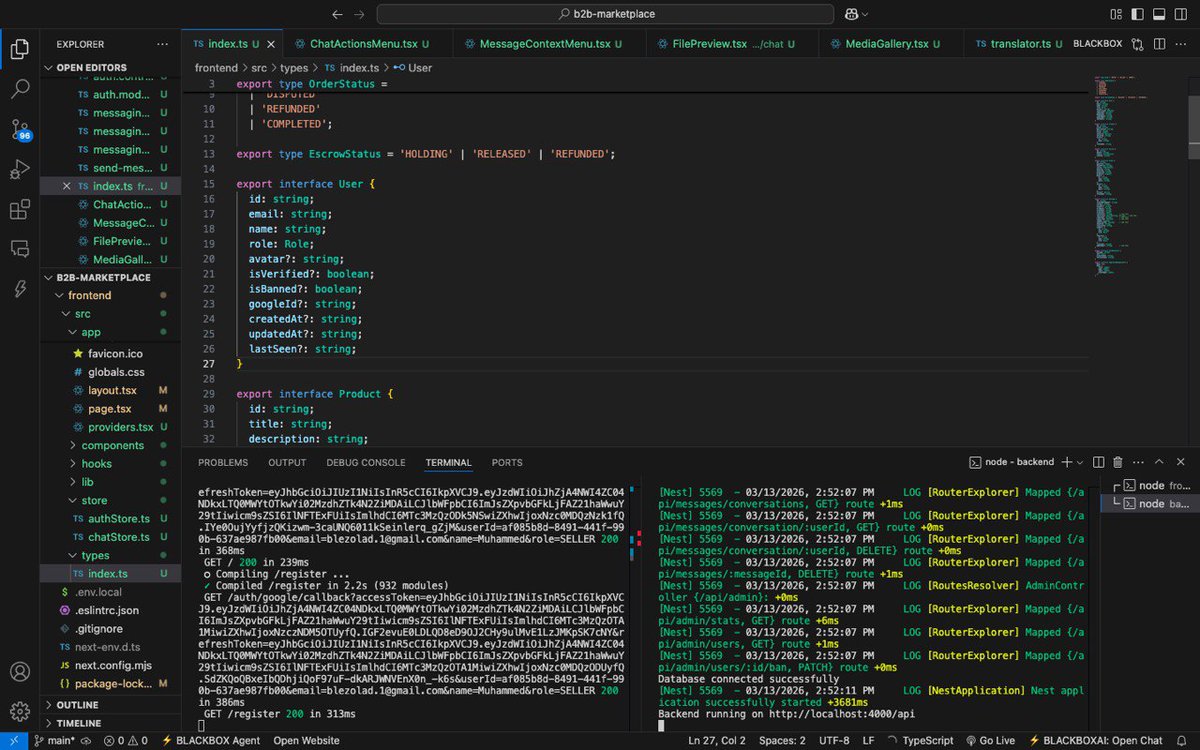Image resolution: width=1200 pixels, height=750 pixels.
Task: Close index.ts in Open Editors list
Action: (67, 186)
